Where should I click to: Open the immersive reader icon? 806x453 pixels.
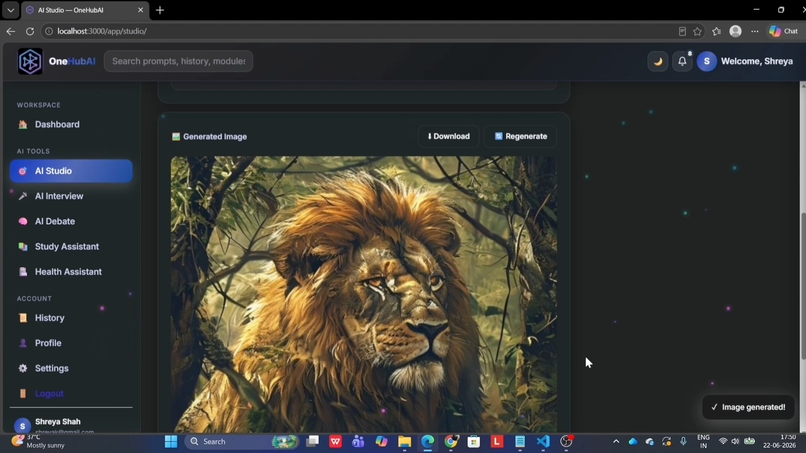[x=682, y=31]
